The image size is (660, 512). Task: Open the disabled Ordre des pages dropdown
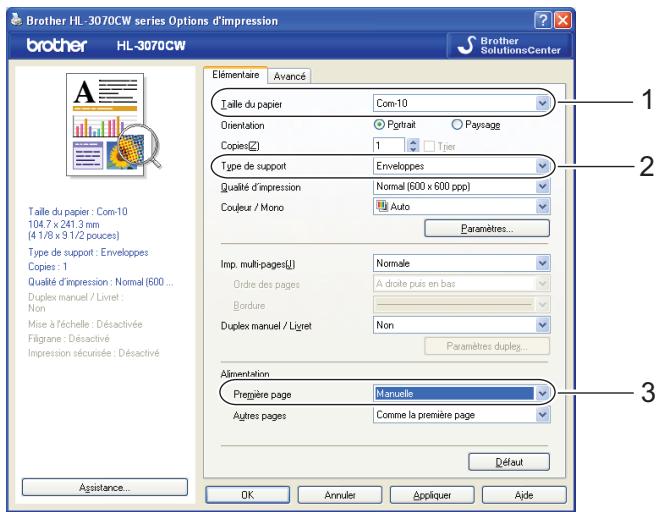(542, 283)
